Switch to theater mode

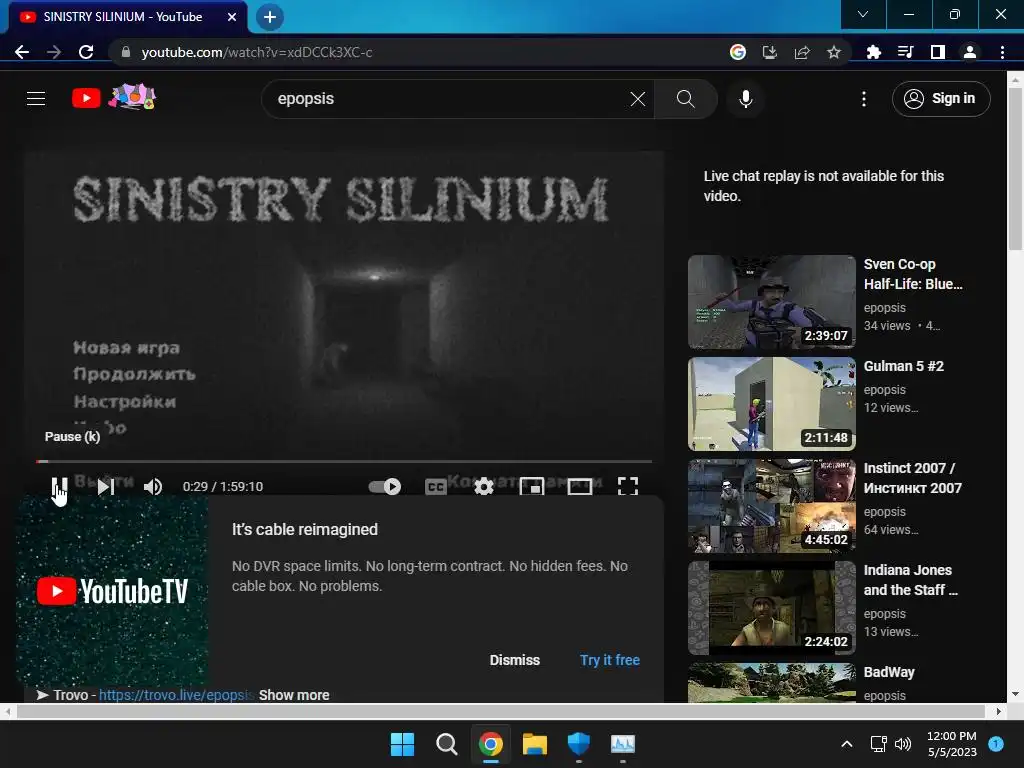click(580, 487)
